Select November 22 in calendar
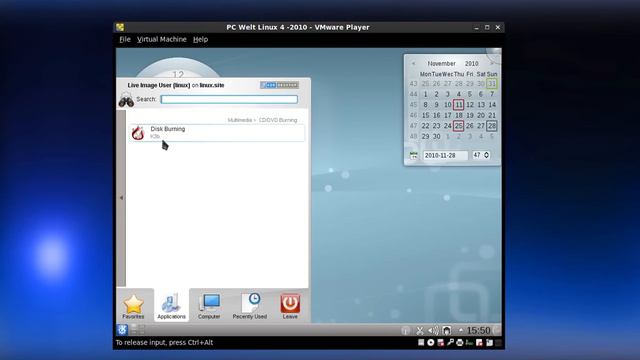640x360 pixels. click(425, 126)
